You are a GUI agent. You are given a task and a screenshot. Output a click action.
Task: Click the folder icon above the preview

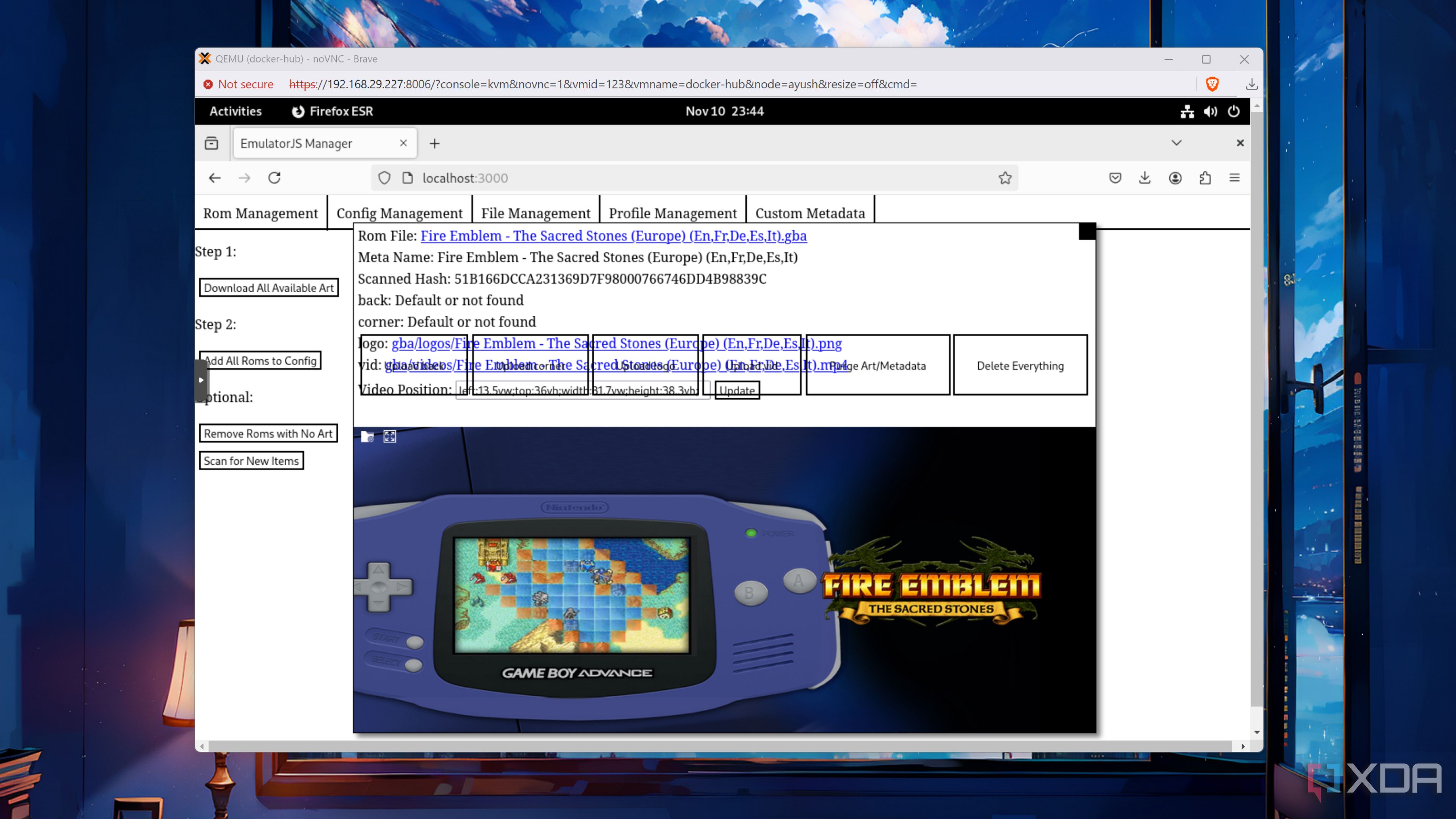pos(367,436)
